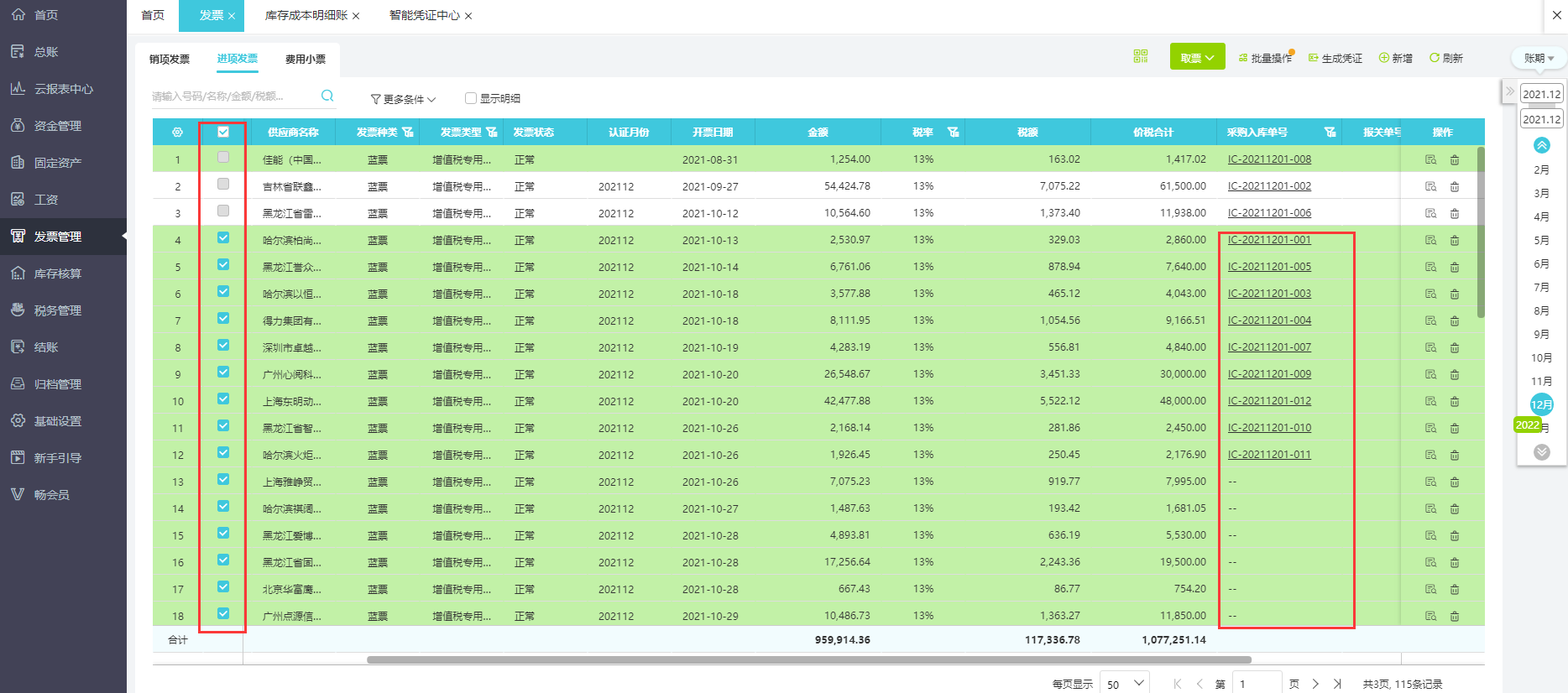Viewport: 1568px width, 693px height.
Task: Click the 生成凭证 button
Action: pos(1335,58)
